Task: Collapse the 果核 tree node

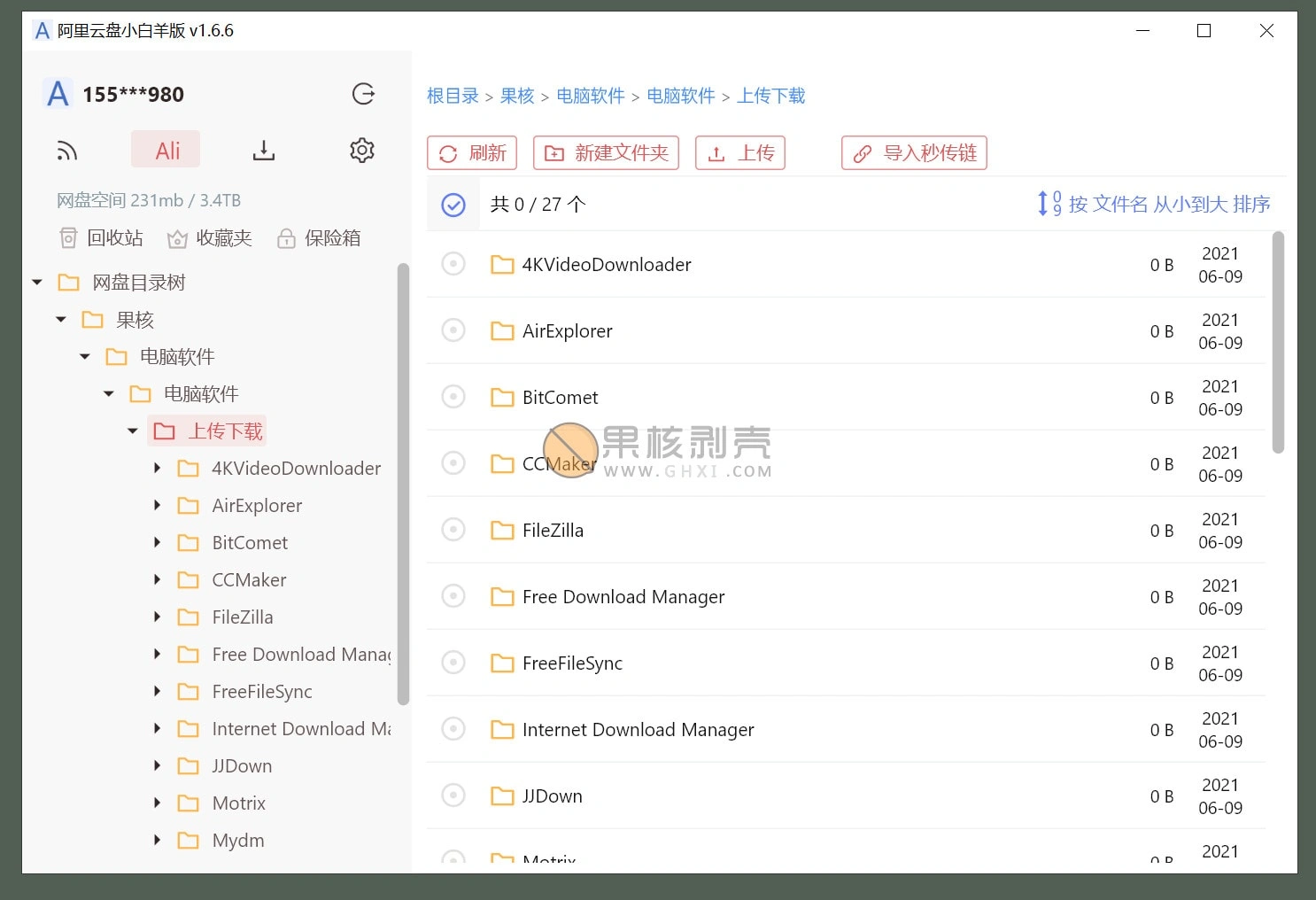Action: tap(61, 320)
